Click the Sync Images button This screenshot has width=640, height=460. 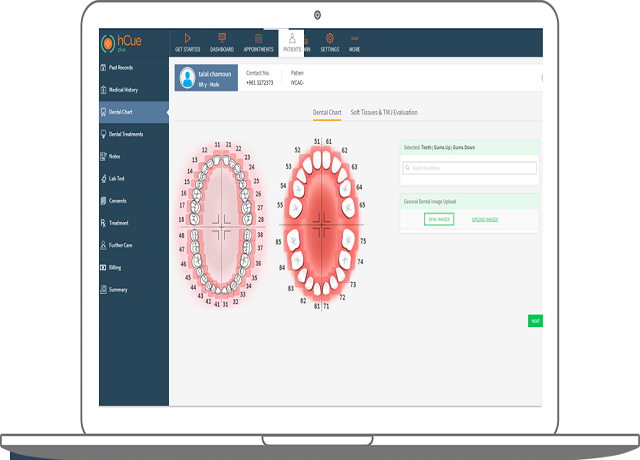pyautogui.click(x=438, y=218)
